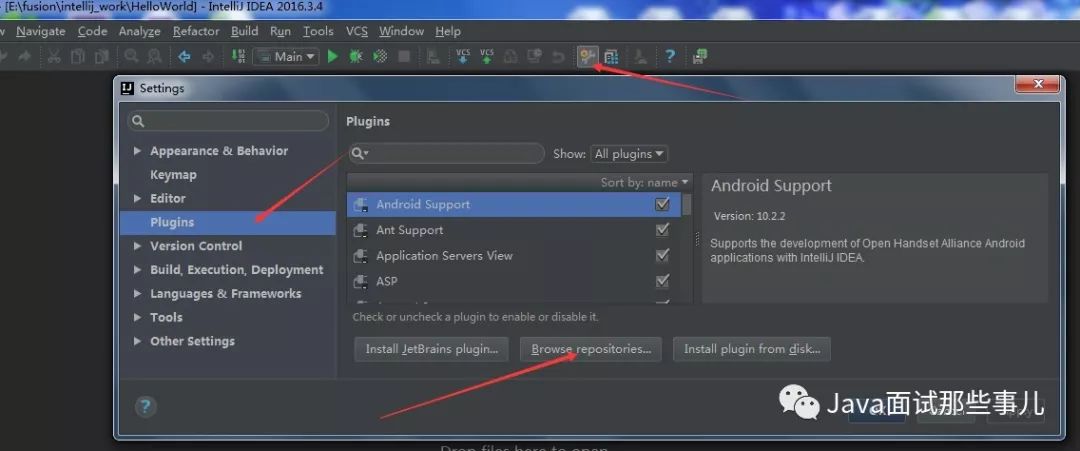Open the Analyze menu
This screenshot has height=451, width=1080.
point(139,31)
